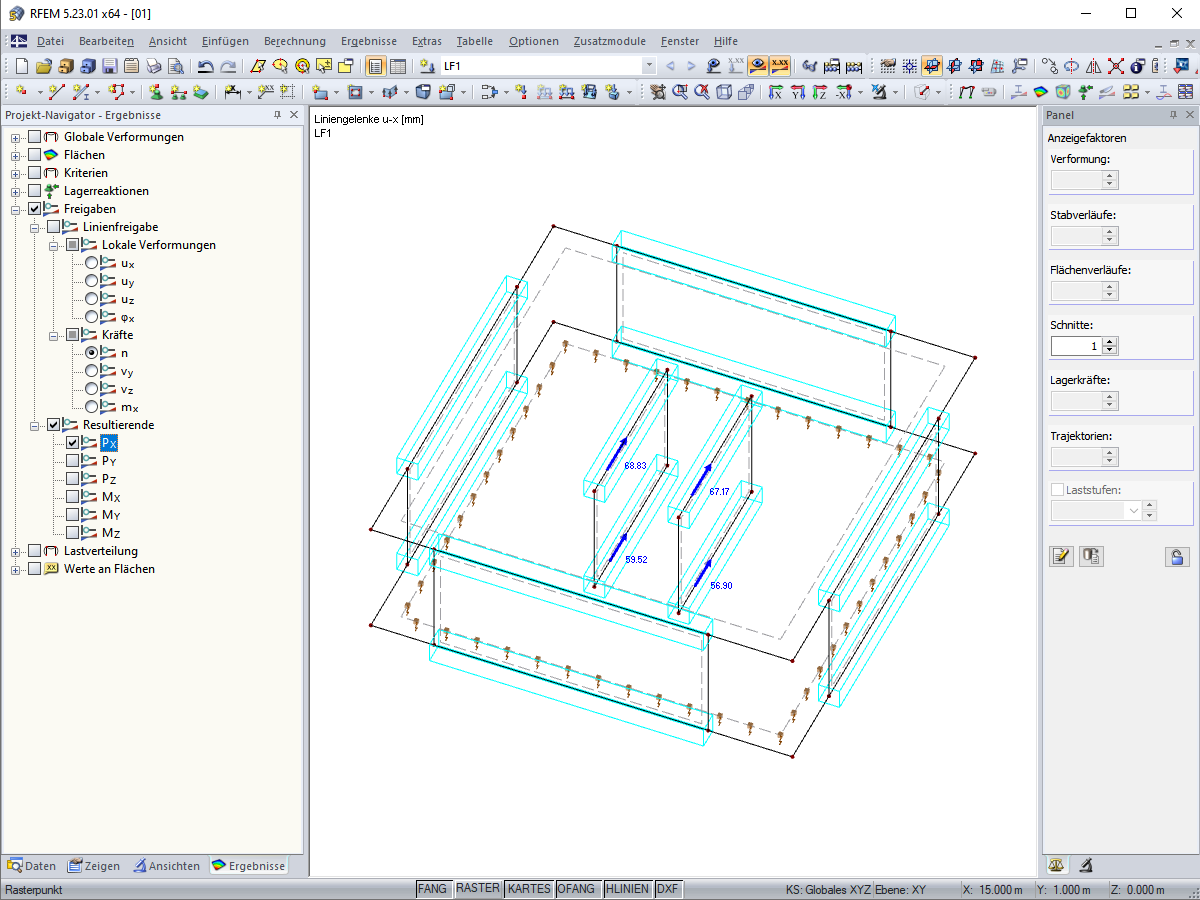The width and height of the screenshot is (1200, 900).
Task: Open an existing model via folder icon
Action: 43,66
